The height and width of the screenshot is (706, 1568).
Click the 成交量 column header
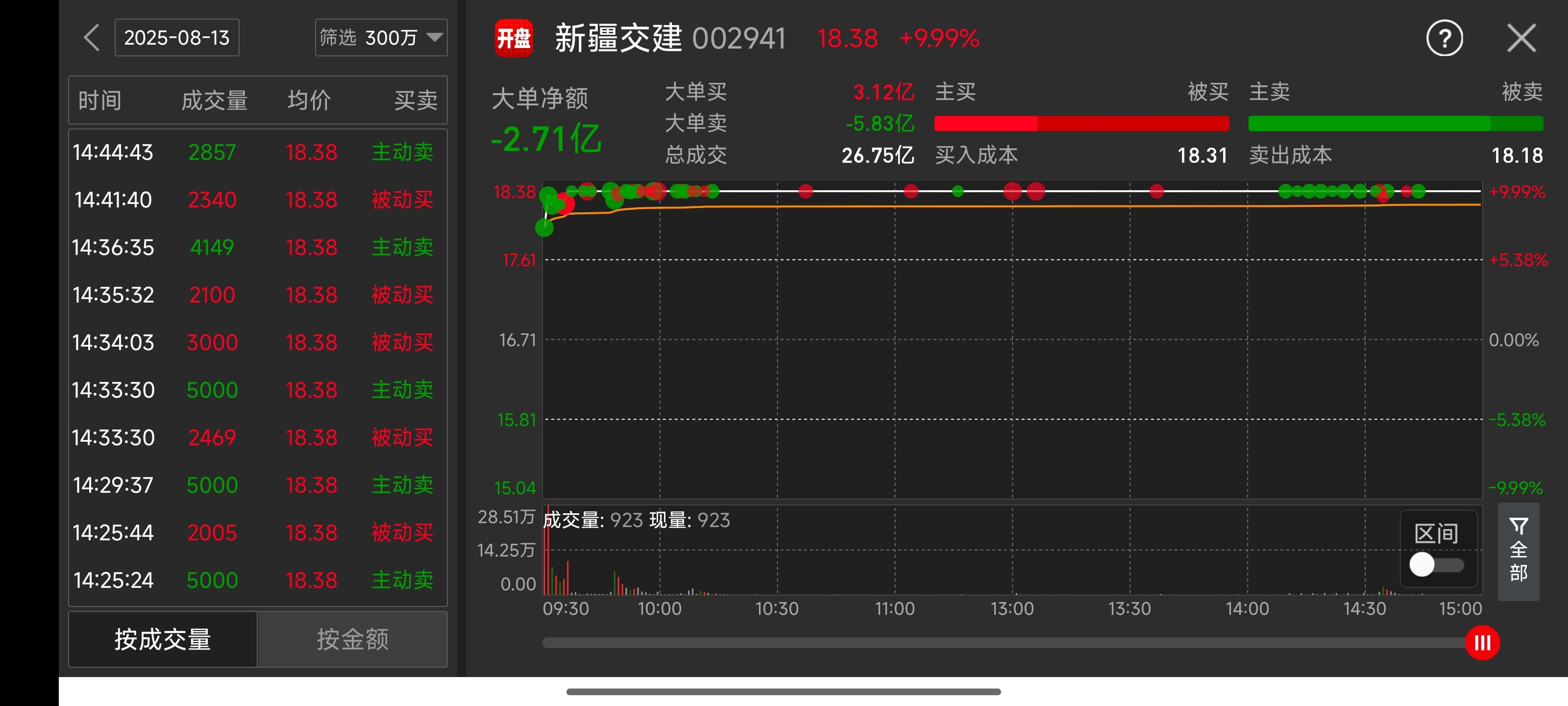(214, 101)
